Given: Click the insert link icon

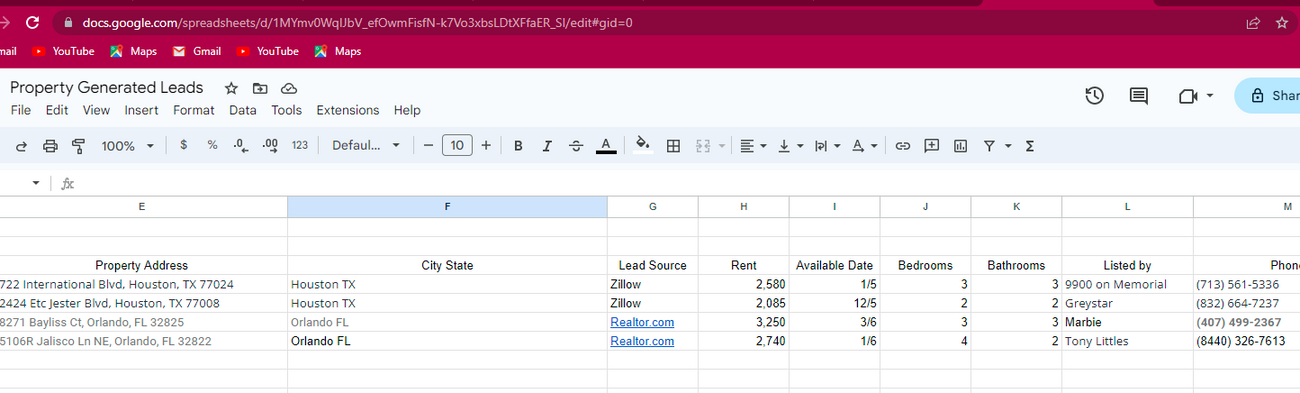Looking at the screenshot, I should [902, 146].
